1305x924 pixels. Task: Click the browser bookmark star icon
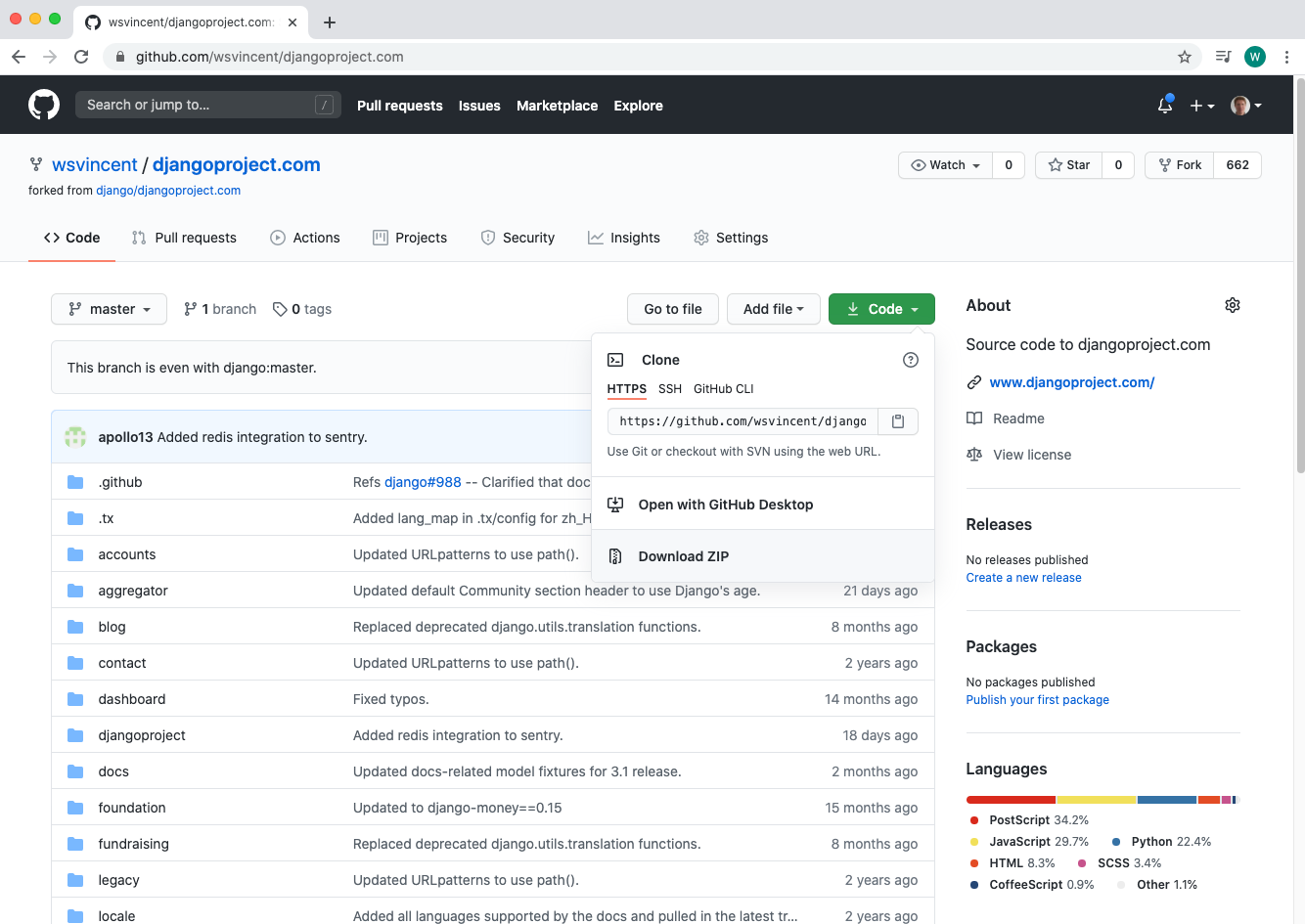pyautogui.click(x=1185, y=57)
